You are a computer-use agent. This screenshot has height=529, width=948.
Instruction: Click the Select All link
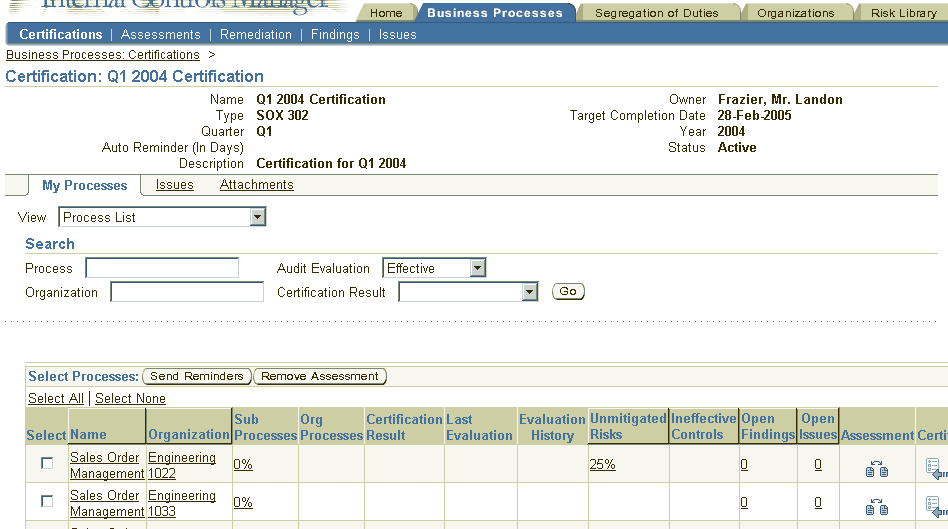[56, 398]
